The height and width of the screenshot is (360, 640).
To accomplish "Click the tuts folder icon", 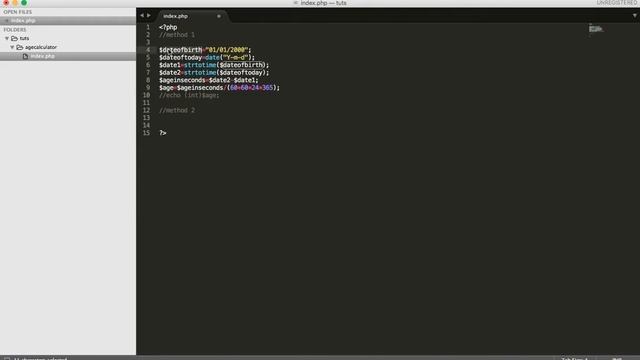I will tap(14, 38).
